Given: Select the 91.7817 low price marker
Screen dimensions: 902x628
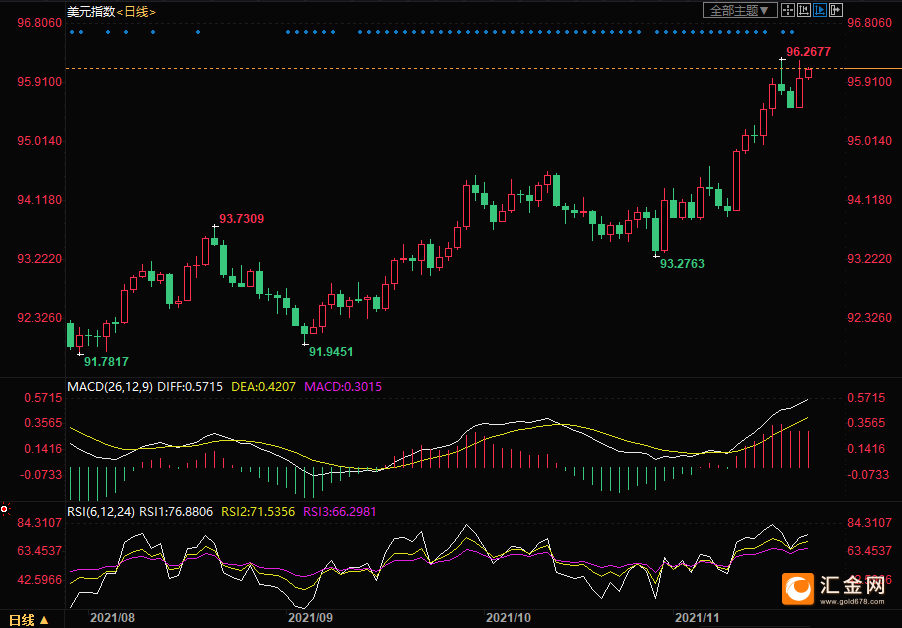Looking at the screenshot, I should (106, 362).
